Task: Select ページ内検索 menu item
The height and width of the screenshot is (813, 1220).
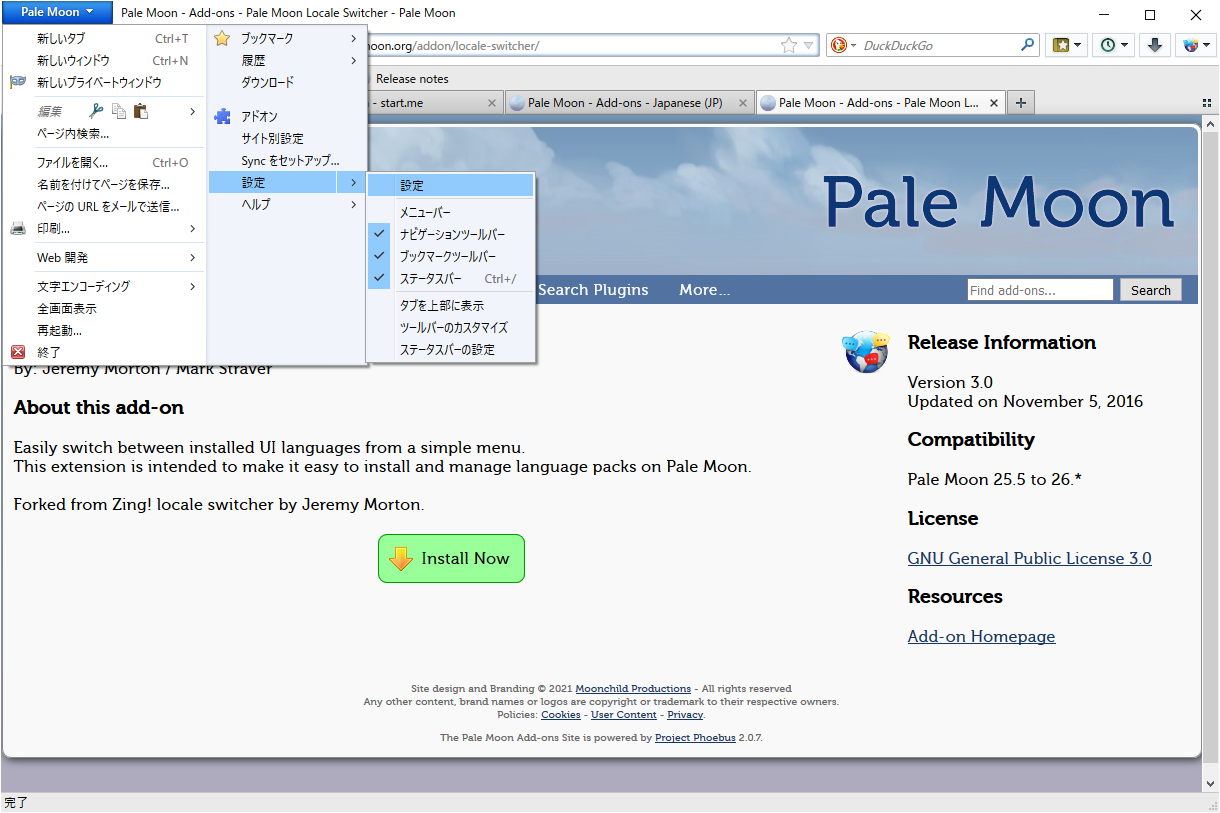Action: point(104,133)
